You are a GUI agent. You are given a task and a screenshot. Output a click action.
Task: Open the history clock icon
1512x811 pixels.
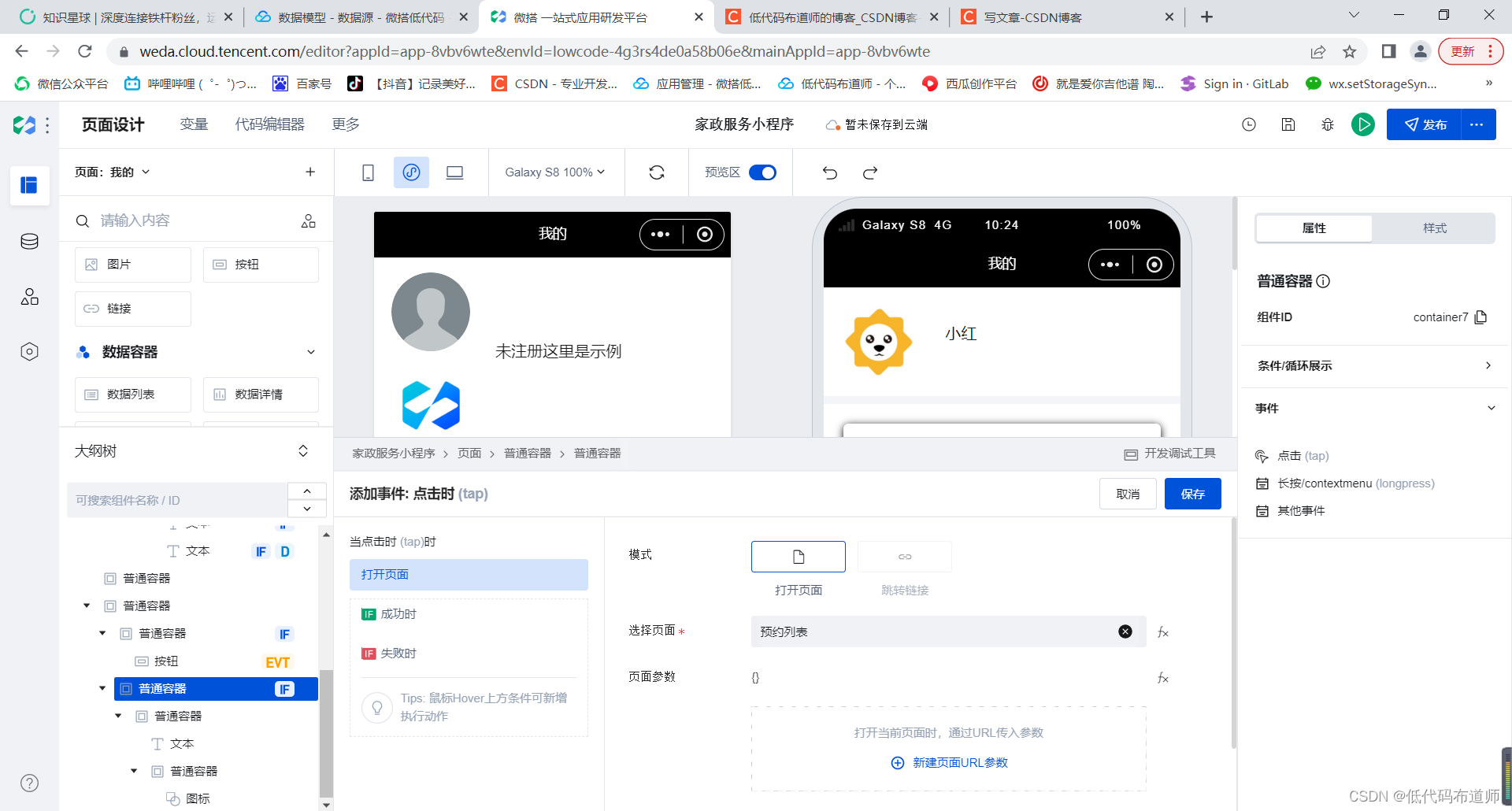click(1249, 124)
